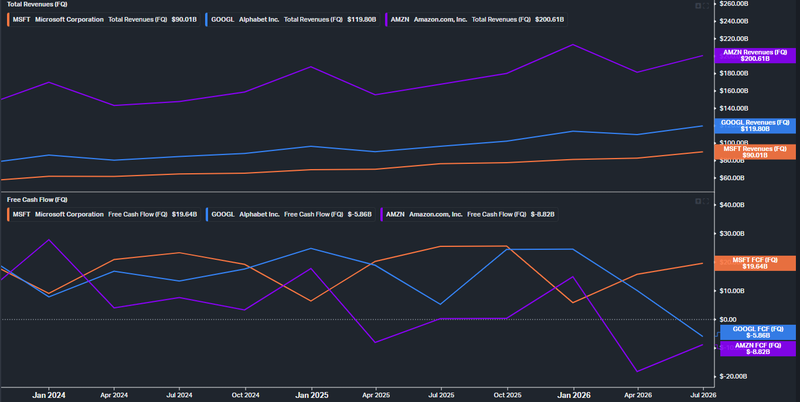
Task: Click the $260.00B price scale tick
Action: pyautogui.click(x=734, y=4)
